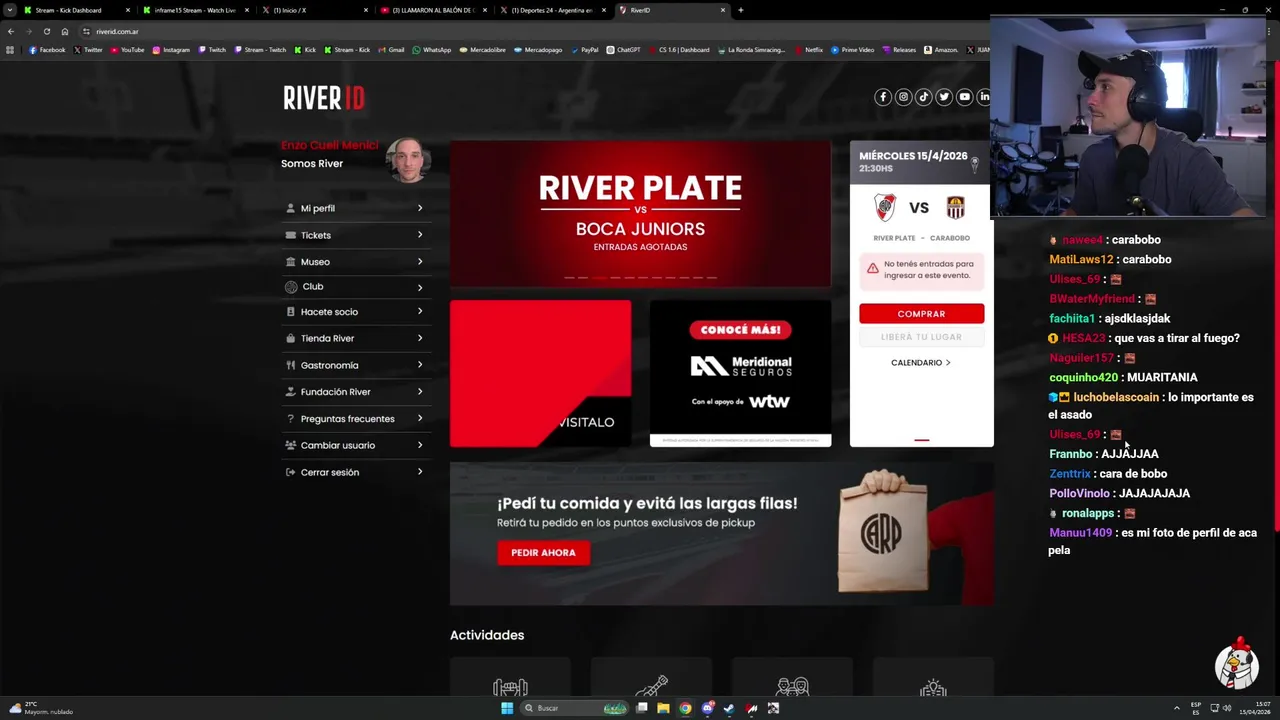Click CONOCÉ MÁS on Meridional Seguros banner
The height and width of the screenshot is (720, 1280).
click(740, 330)
